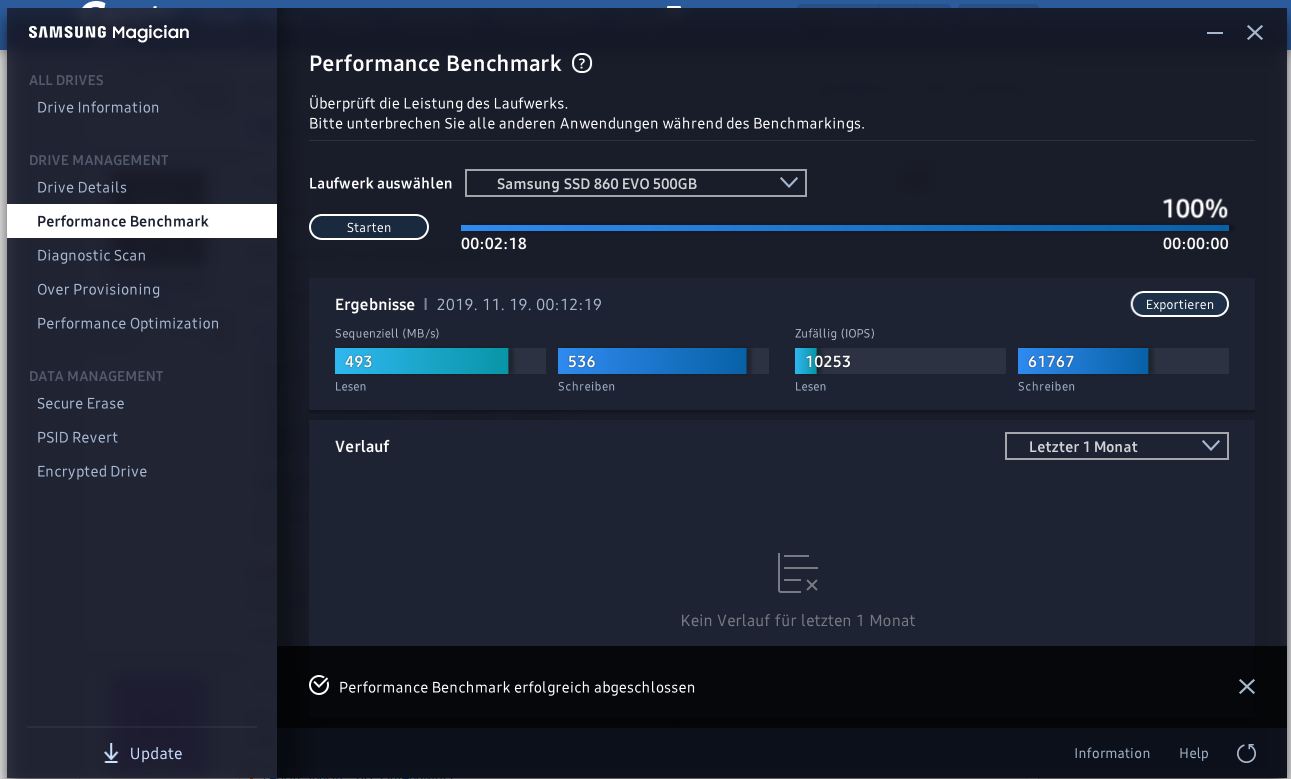Open Secure Erase section
This screenshot has width=1291, height=779.
click(81, 403)
